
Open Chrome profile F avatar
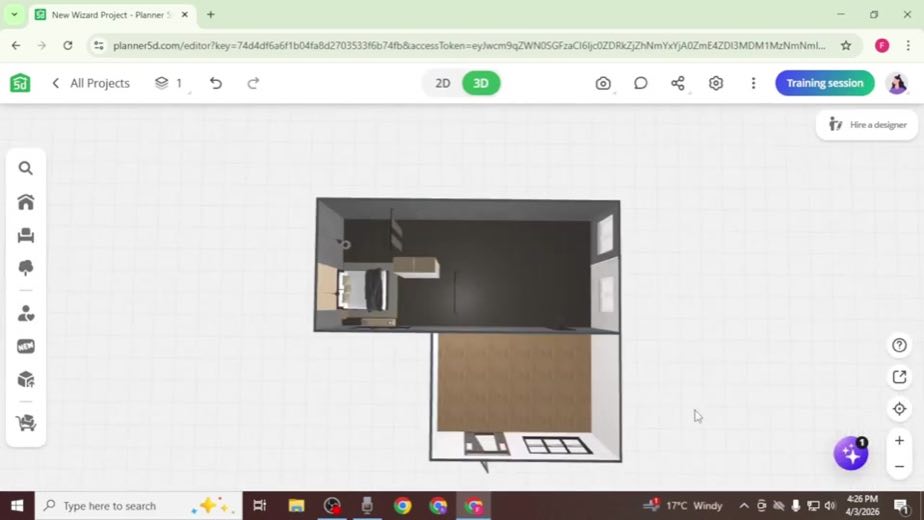click(x=882, y=45)
